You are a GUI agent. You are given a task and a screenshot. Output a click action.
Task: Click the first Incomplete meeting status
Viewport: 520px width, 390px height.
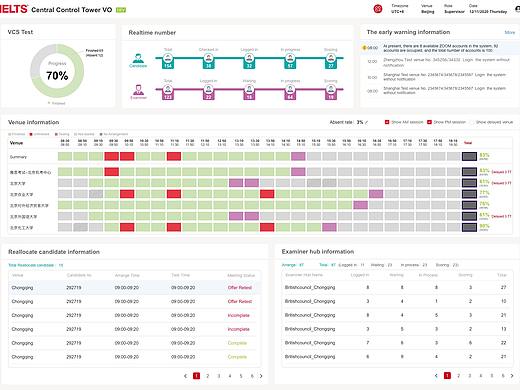coord(238,315)
